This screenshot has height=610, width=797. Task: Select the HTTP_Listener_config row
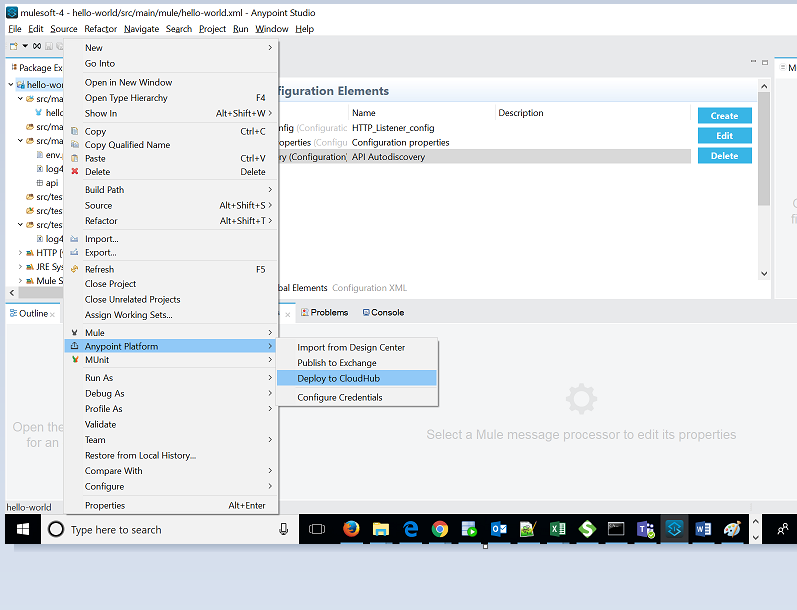click(484, 128)
